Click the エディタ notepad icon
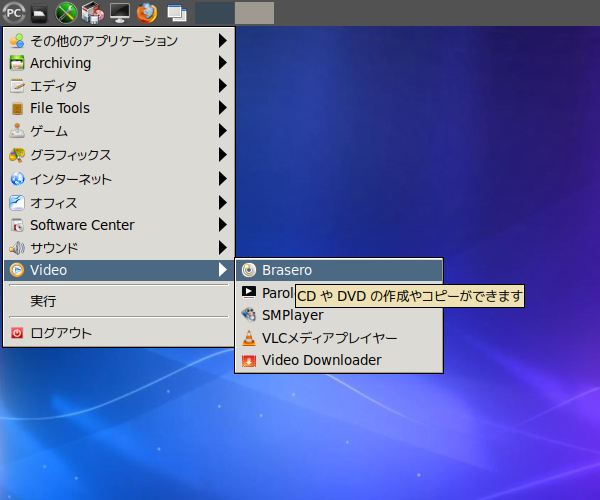 [x=17, y=86]
